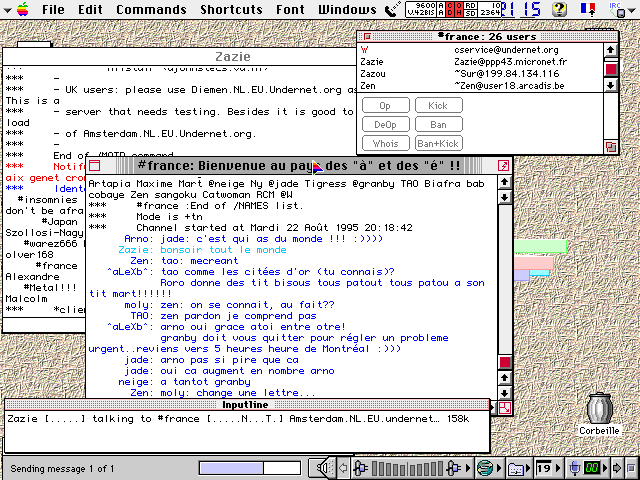Click Control Strip left scroll arrow
The height and width of the screenshot is (480, 640).
344,468
